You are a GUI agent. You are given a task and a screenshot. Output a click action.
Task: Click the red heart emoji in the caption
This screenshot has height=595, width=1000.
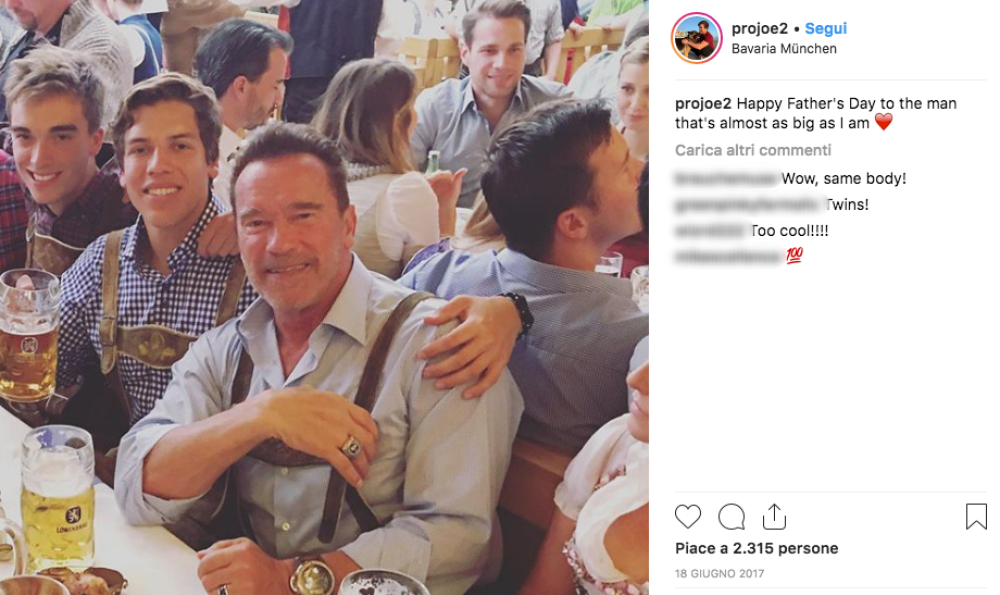[883, 122]
